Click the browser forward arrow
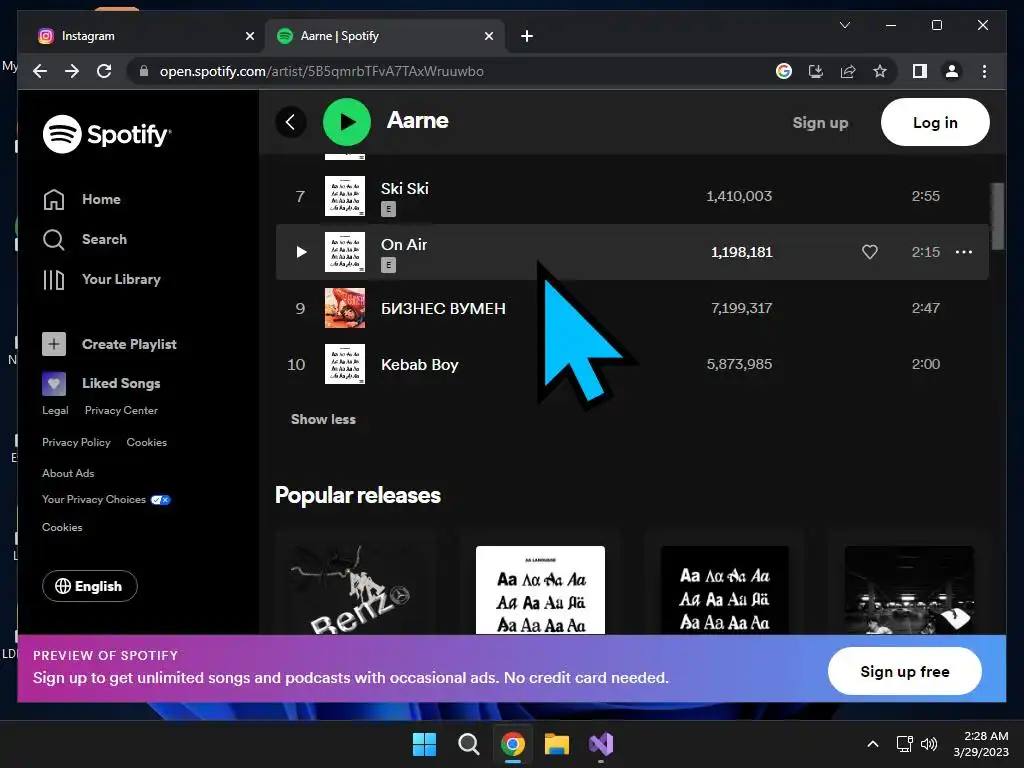The height and width of the screenshot is (768, 1024). tap(72, 71)
